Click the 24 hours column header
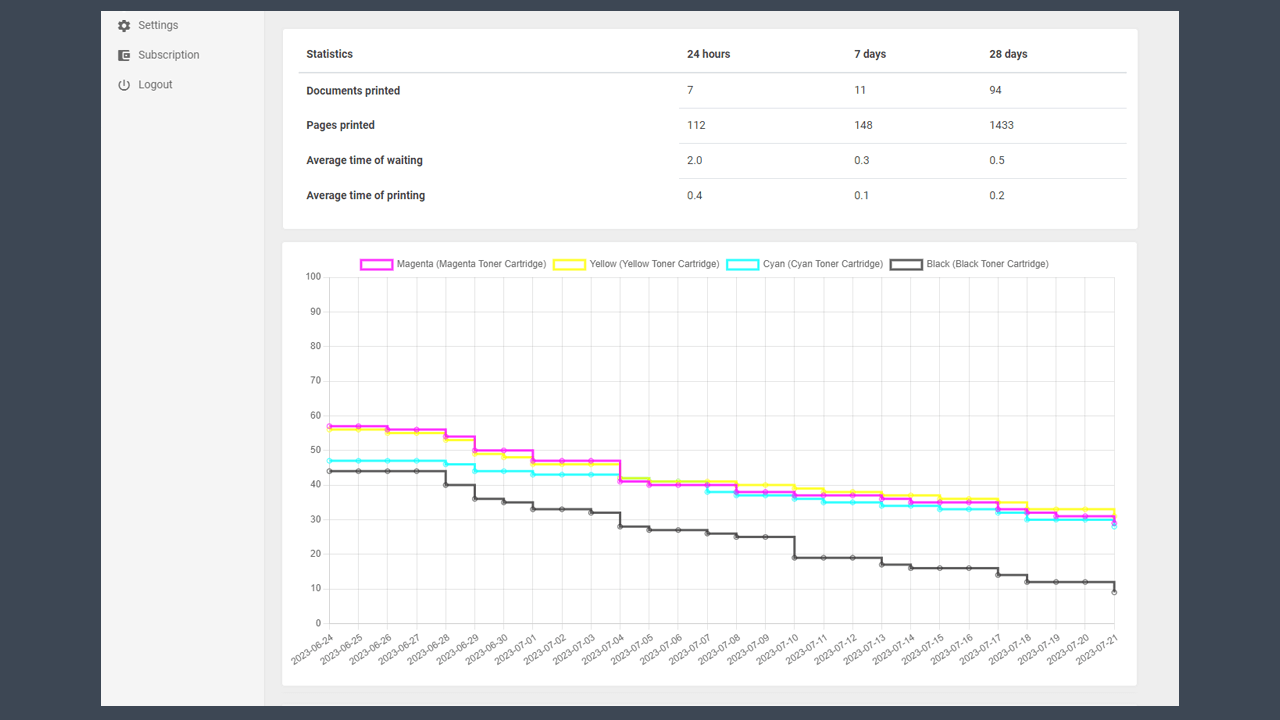Screen dimensions: 1280x720 708,54
